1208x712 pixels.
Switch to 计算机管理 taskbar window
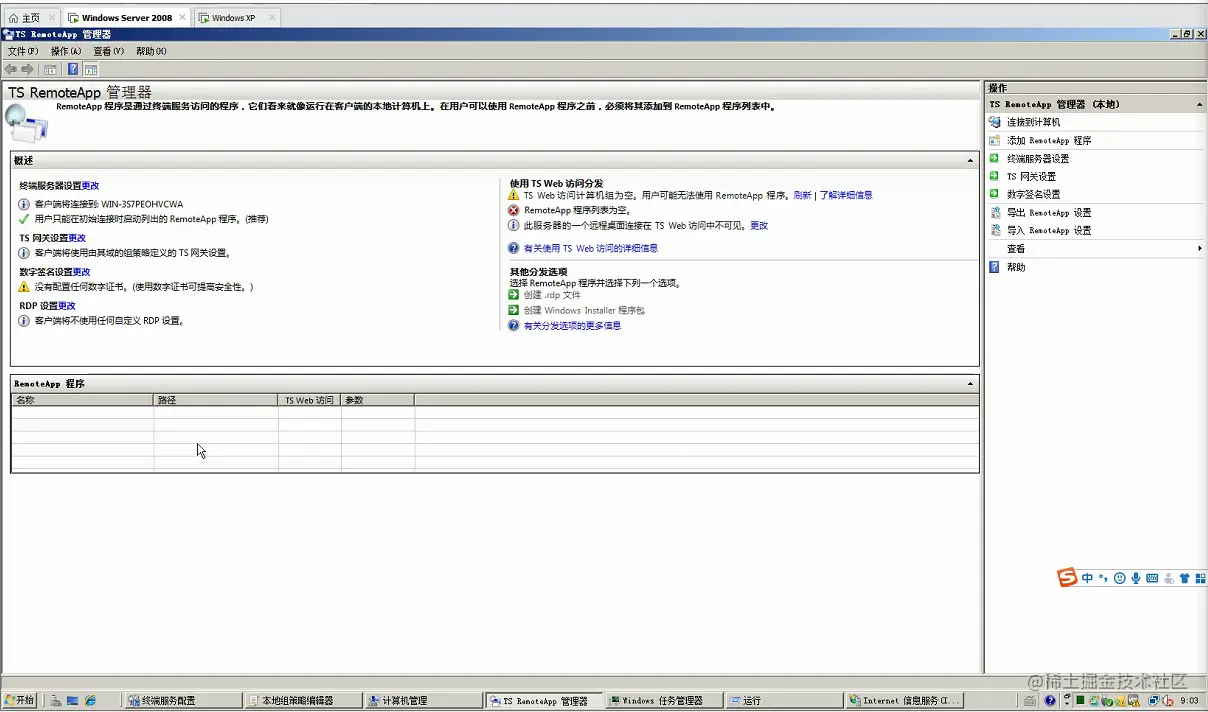point(423,701)
